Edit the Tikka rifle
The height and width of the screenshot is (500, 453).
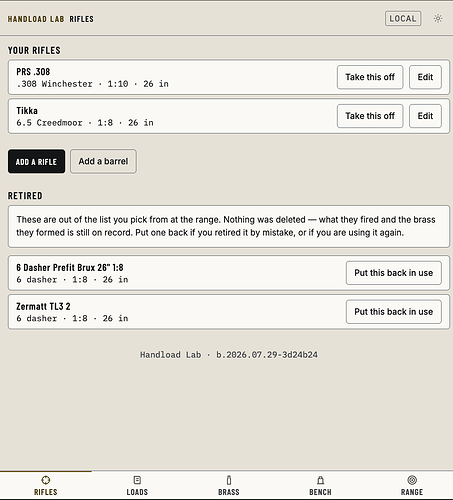pyautogui.click(x=425, y=116)
